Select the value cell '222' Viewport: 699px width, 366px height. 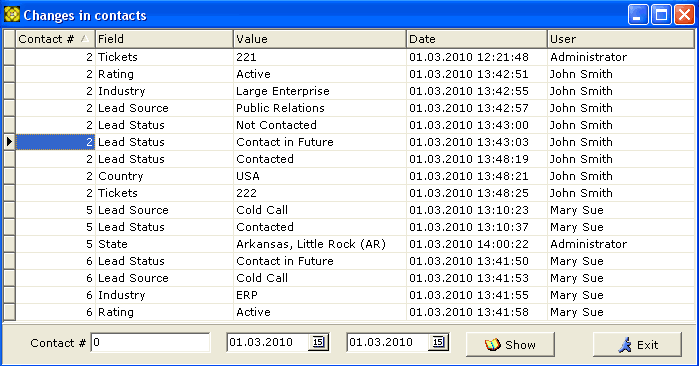[320, 193]
